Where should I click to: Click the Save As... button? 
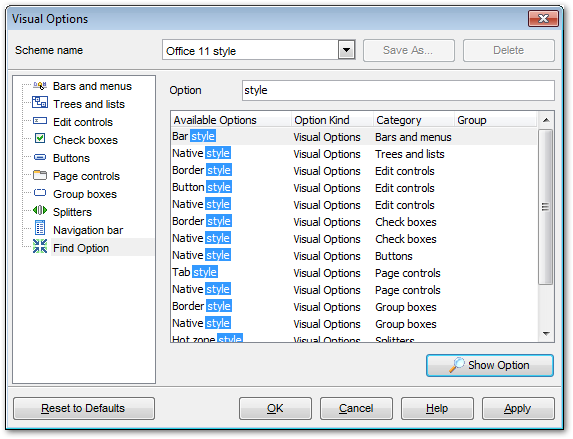click(409, 50)
